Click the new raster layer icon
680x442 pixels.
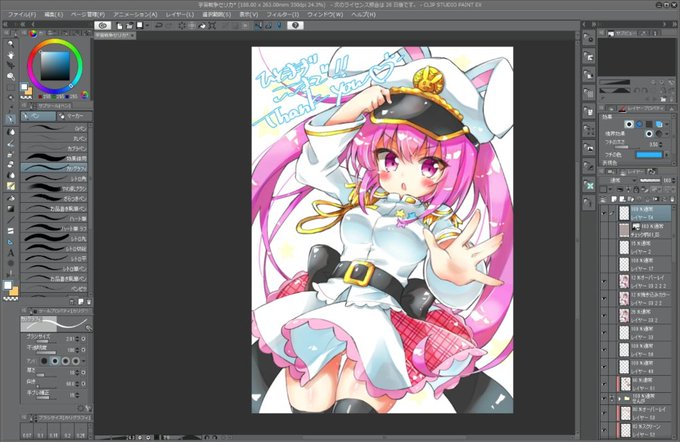pyautogui.click(x=614, y=199)
